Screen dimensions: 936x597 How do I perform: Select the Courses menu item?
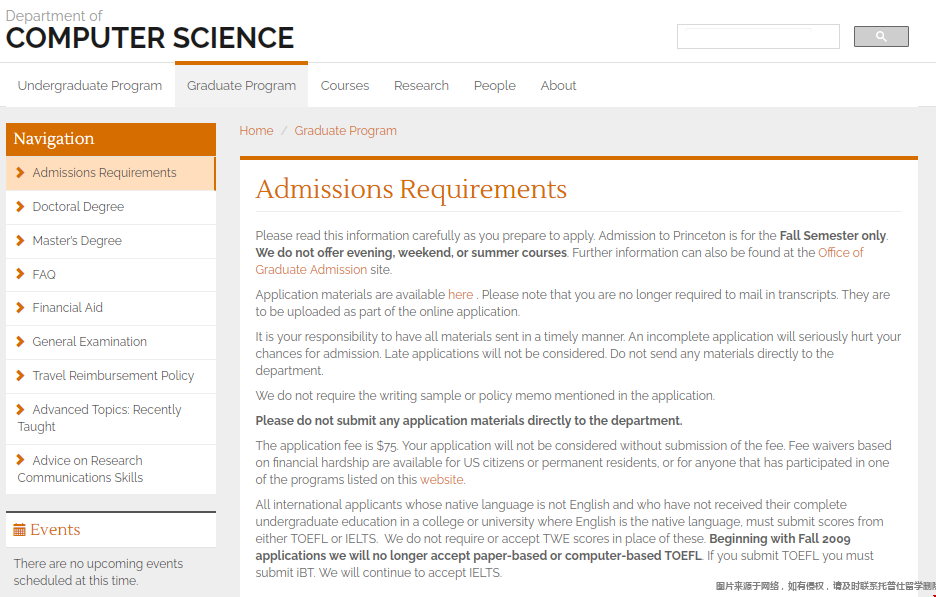point(345,86)
